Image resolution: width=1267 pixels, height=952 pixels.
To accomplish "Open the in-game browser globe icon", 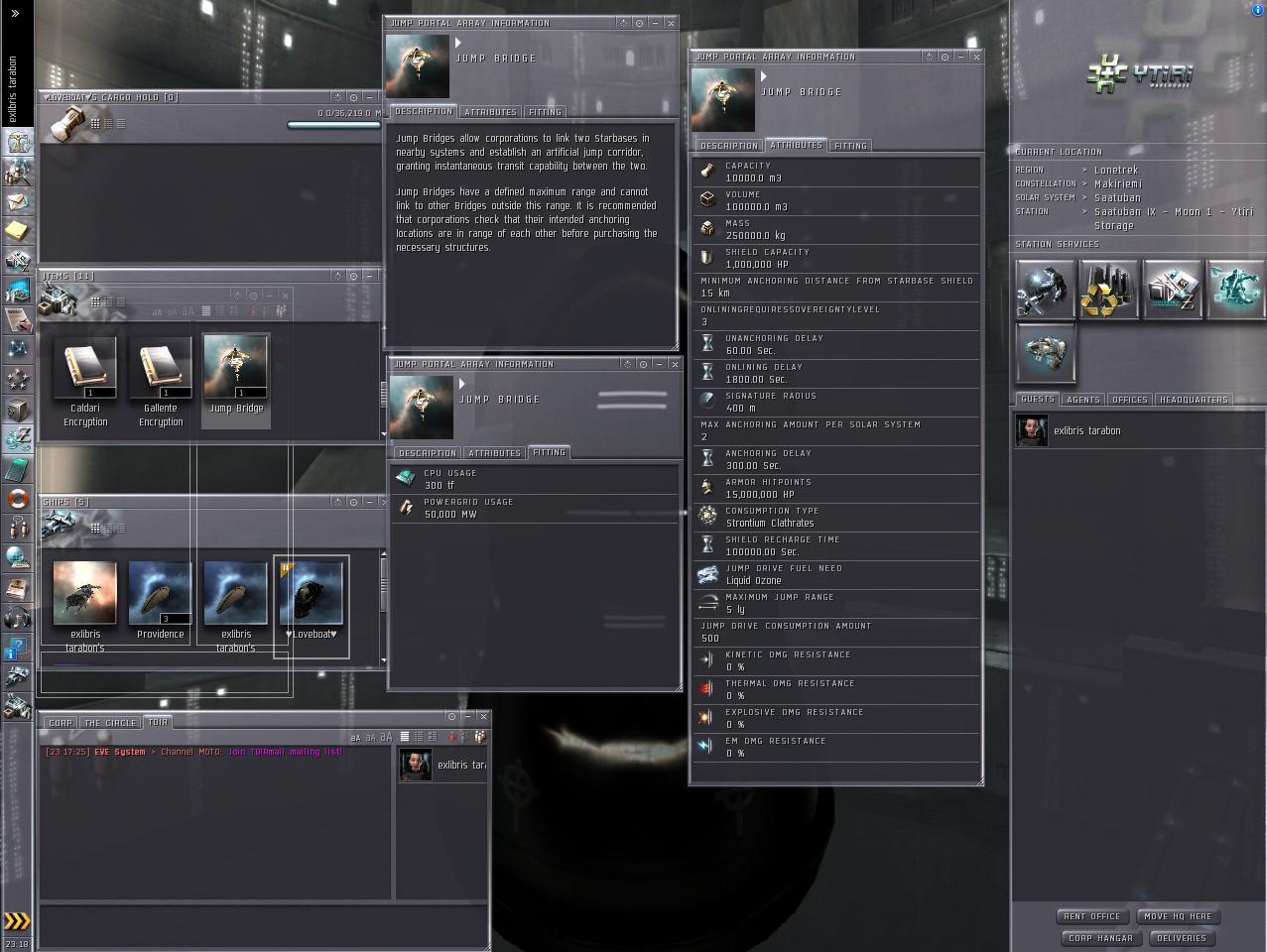I will click(17, 556).
